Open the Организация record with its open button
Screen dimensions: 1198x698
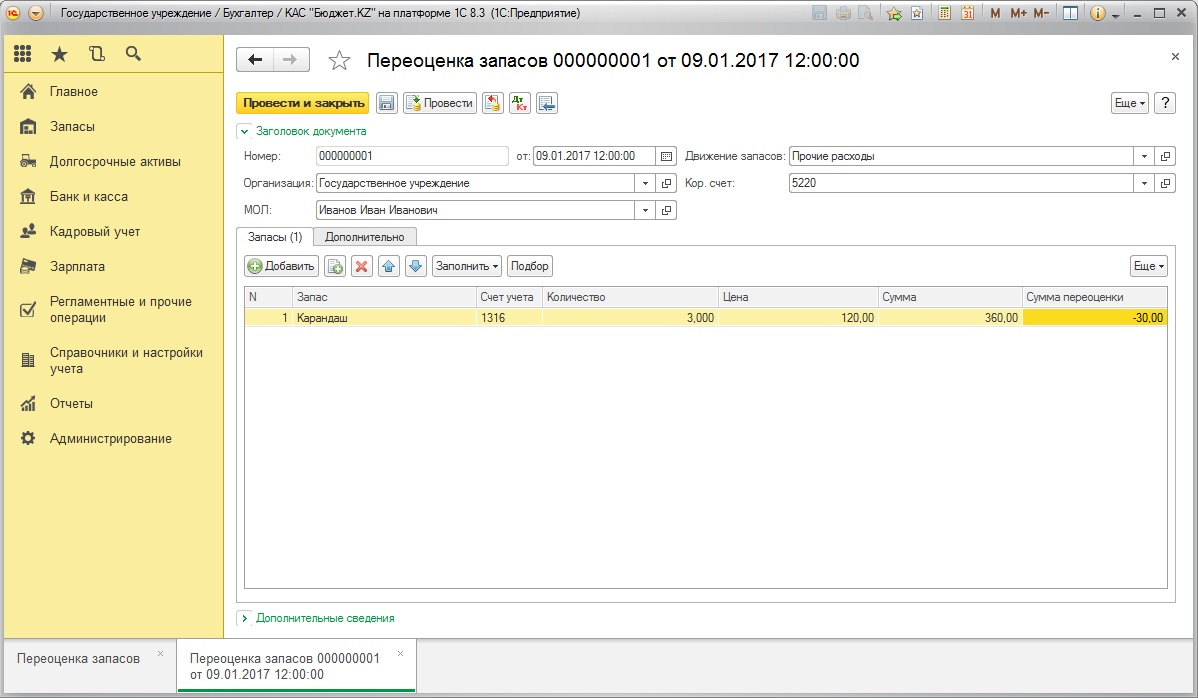(x=666, y=183)
